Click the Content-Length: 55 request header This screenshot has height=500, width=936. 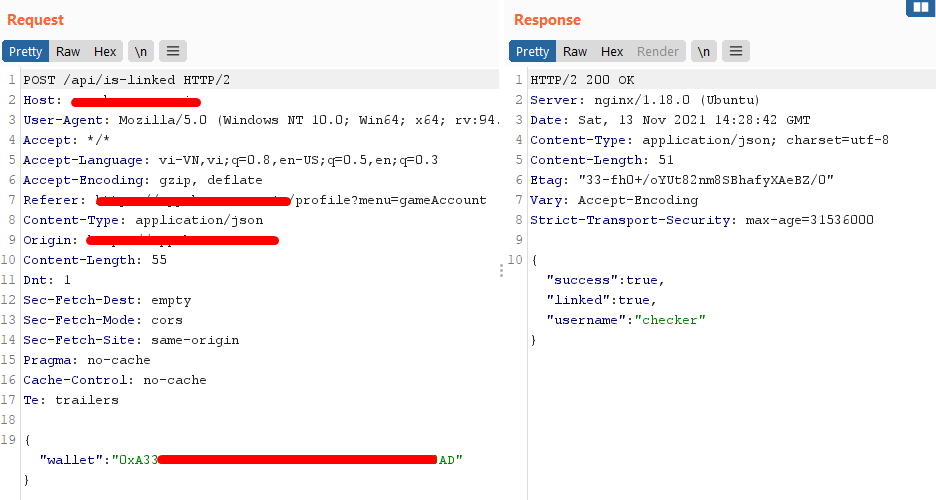coord(95,260)
